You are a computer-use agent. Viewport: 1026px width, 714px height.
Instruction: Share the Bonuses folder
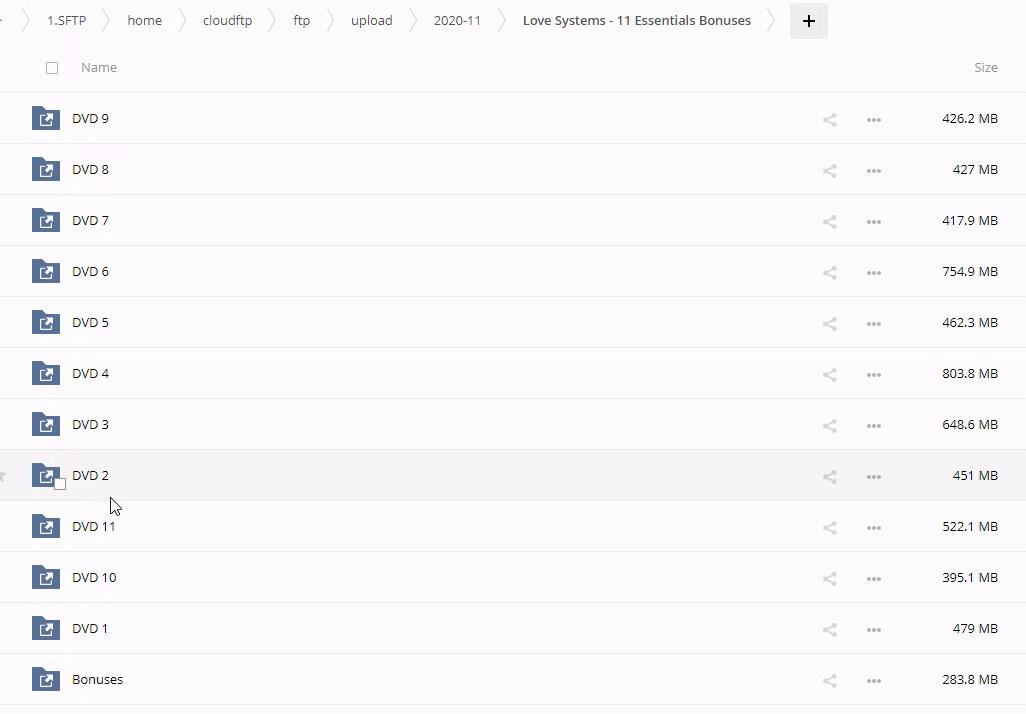(x=829, y=681)
